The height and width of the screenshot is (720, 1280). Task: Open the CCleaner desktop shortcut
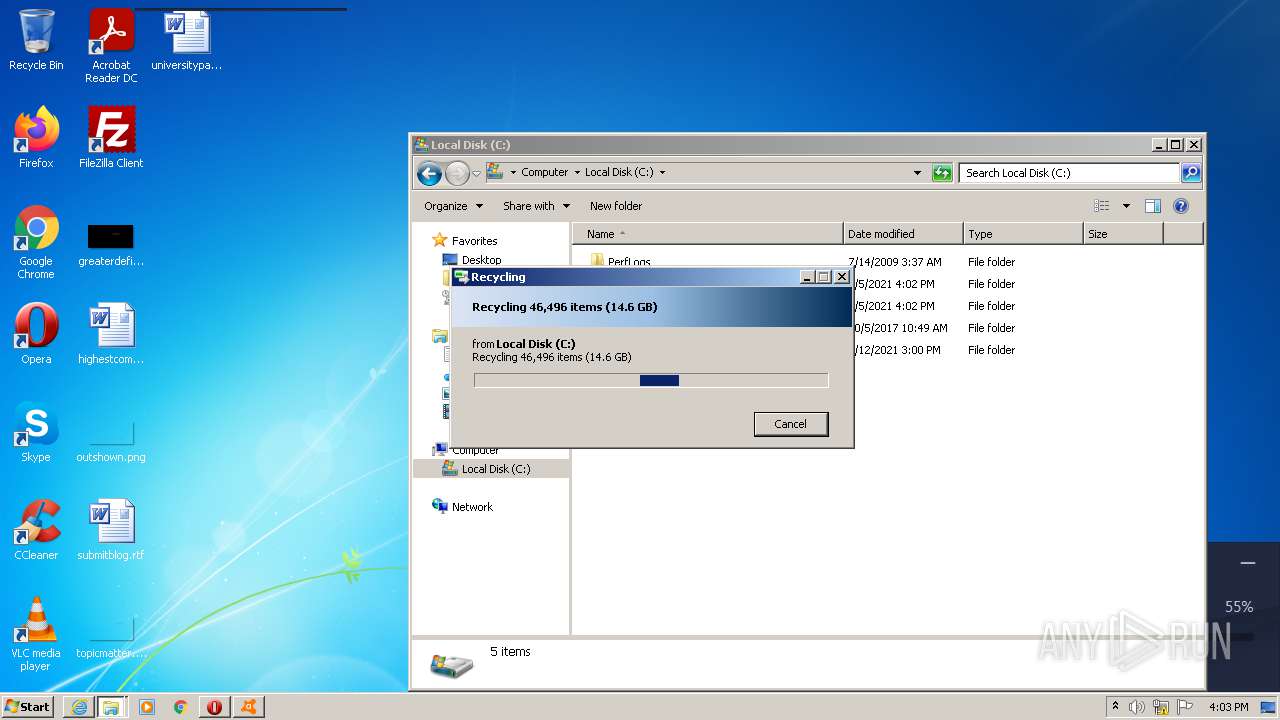point(36,530)
